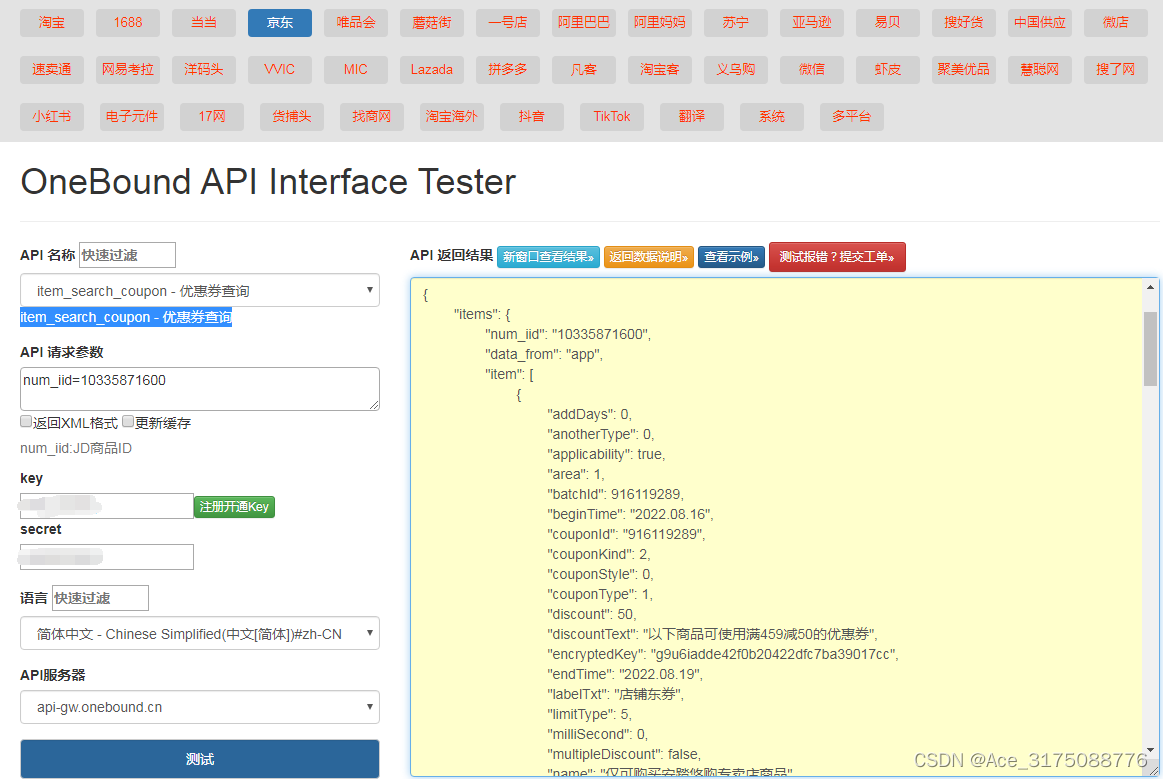
Task: Open the 义乌购 tab
Action: click(736, 70)
